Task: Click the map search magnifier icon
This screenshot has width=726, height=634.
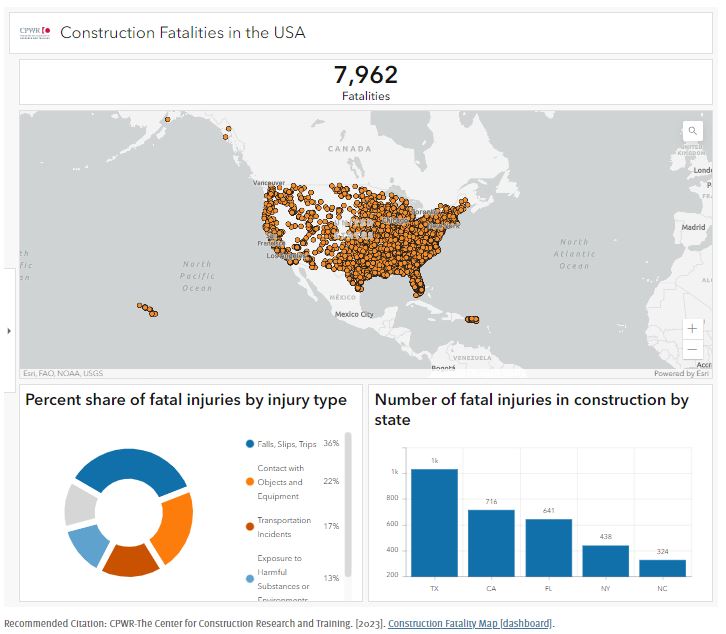Action: [x=692, y=131]
